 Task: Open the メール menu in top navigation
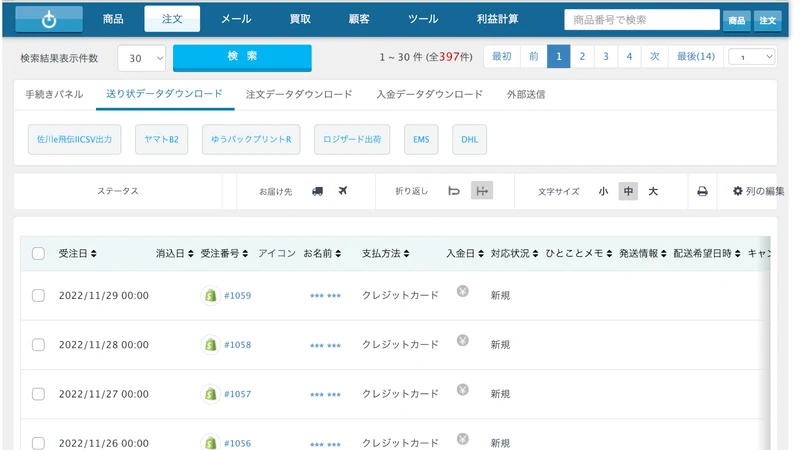click(x=236, y=19)
